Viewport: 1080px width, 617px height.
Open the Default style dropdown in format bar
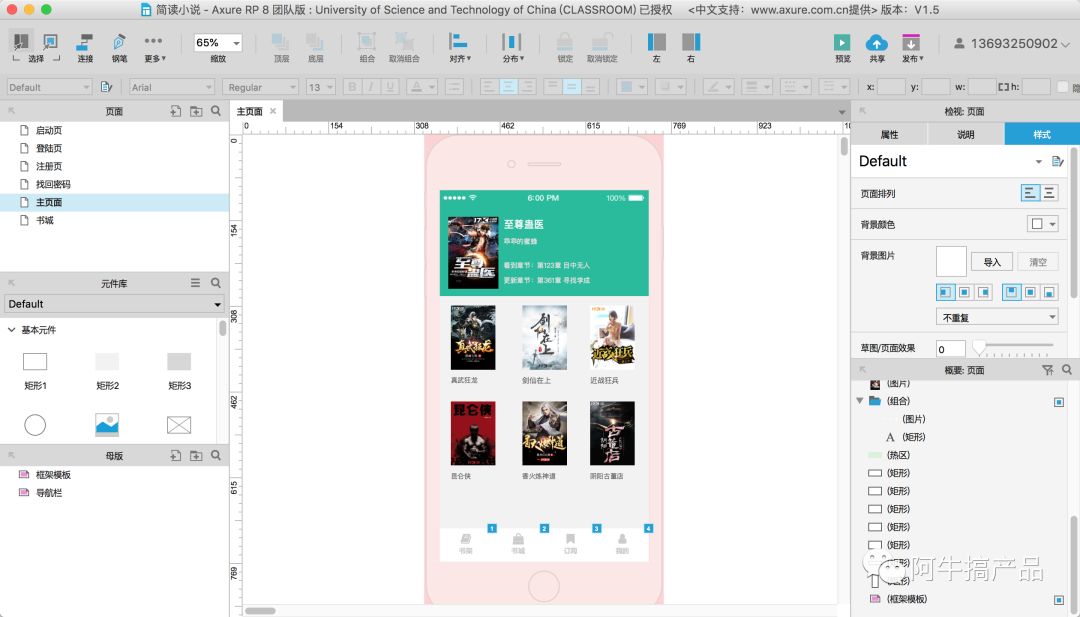click(x=48, y=87)
